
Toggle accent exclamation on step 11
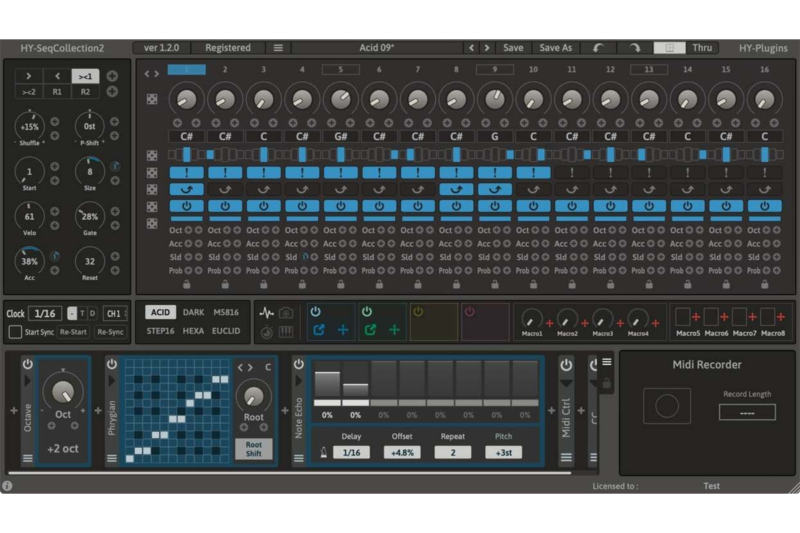click(x=571, y=172)
